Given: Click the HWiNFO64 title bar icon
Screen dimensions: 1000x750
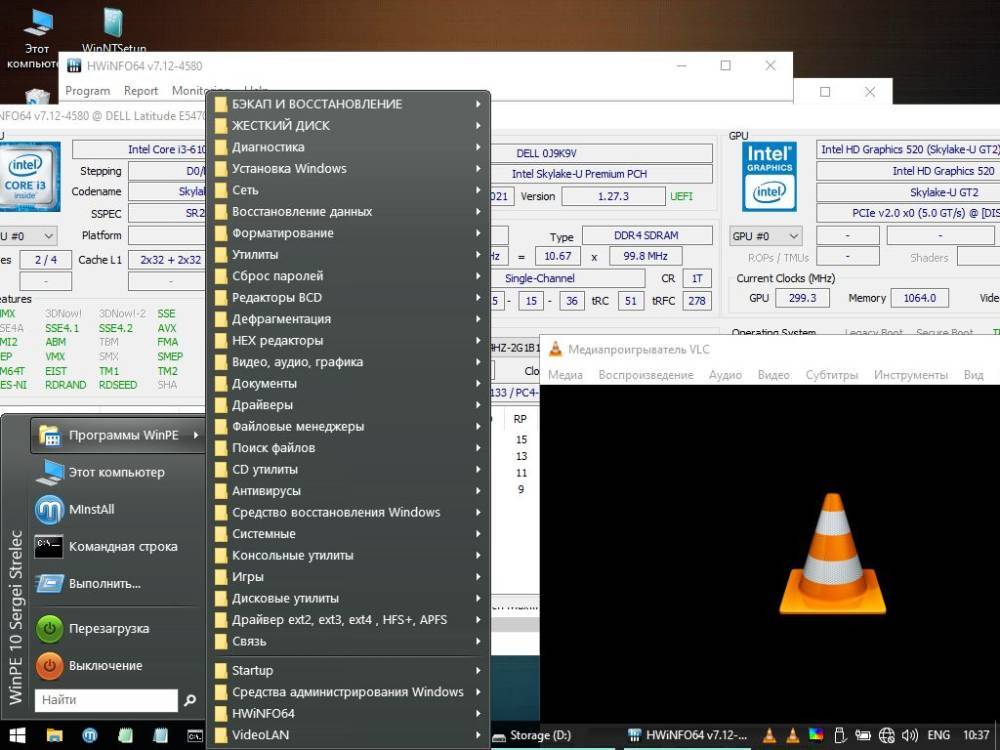Looking at the screenshot, I should tap(74, 66).
